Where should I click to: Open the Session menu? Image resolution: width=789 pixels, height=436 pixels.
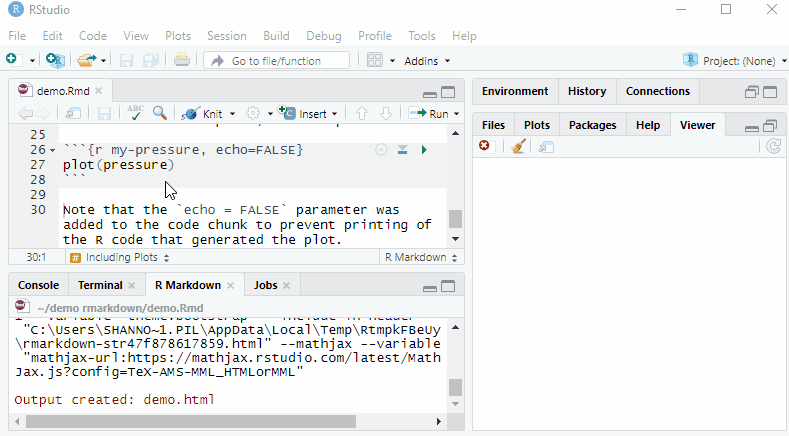tap(226, 36)
